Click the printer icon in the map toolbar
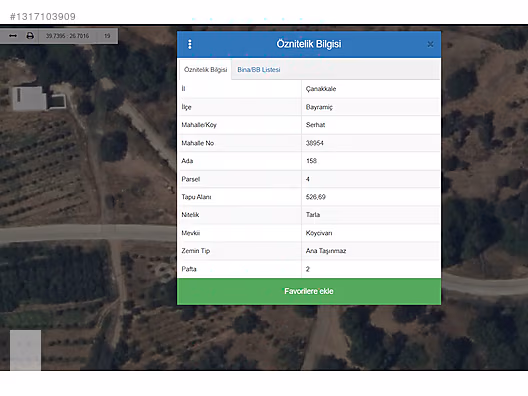The width and height of the screenshot is (528, 396). point(30,36)
